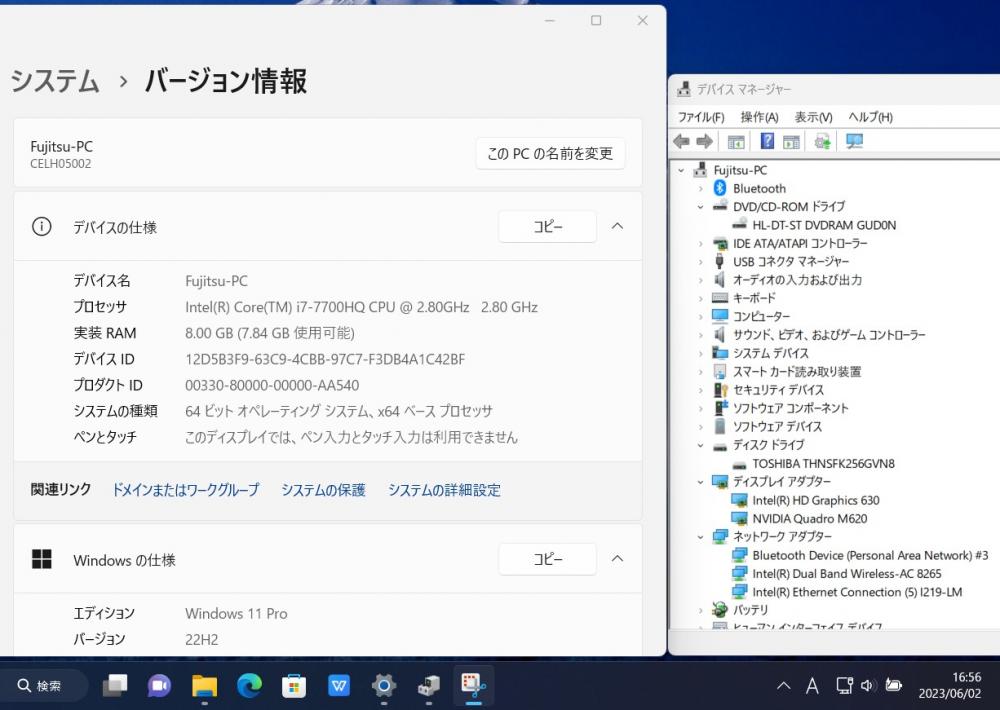This screenshot has height=710, width=1000.
Task: Click the action pane icon beside Help
Action: click(x=791, y=142)
